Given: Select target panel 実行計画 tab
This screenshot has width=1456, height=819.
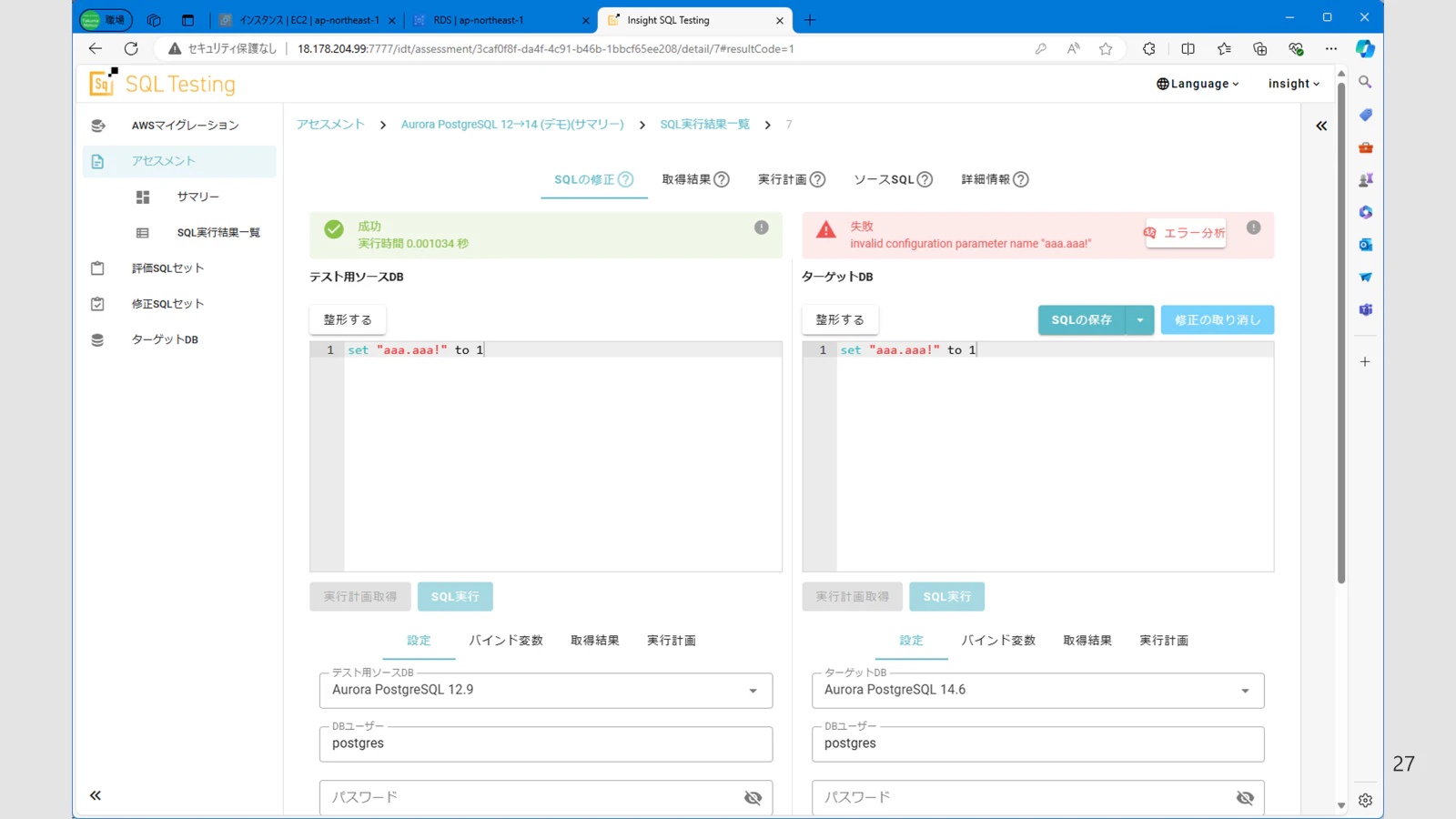Looking at the screenshot, I should [1164, 641].
